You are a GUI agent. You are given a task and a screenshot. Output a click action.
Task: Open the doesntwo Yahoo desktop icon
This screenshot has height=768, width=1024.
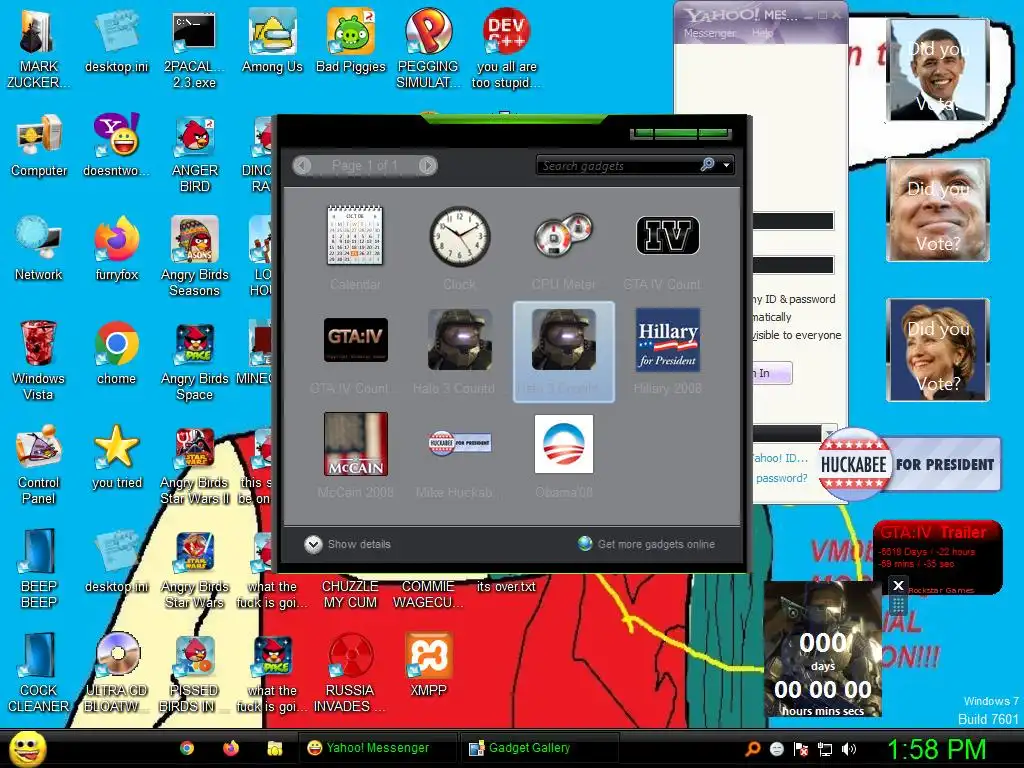[x=117, y=146]
